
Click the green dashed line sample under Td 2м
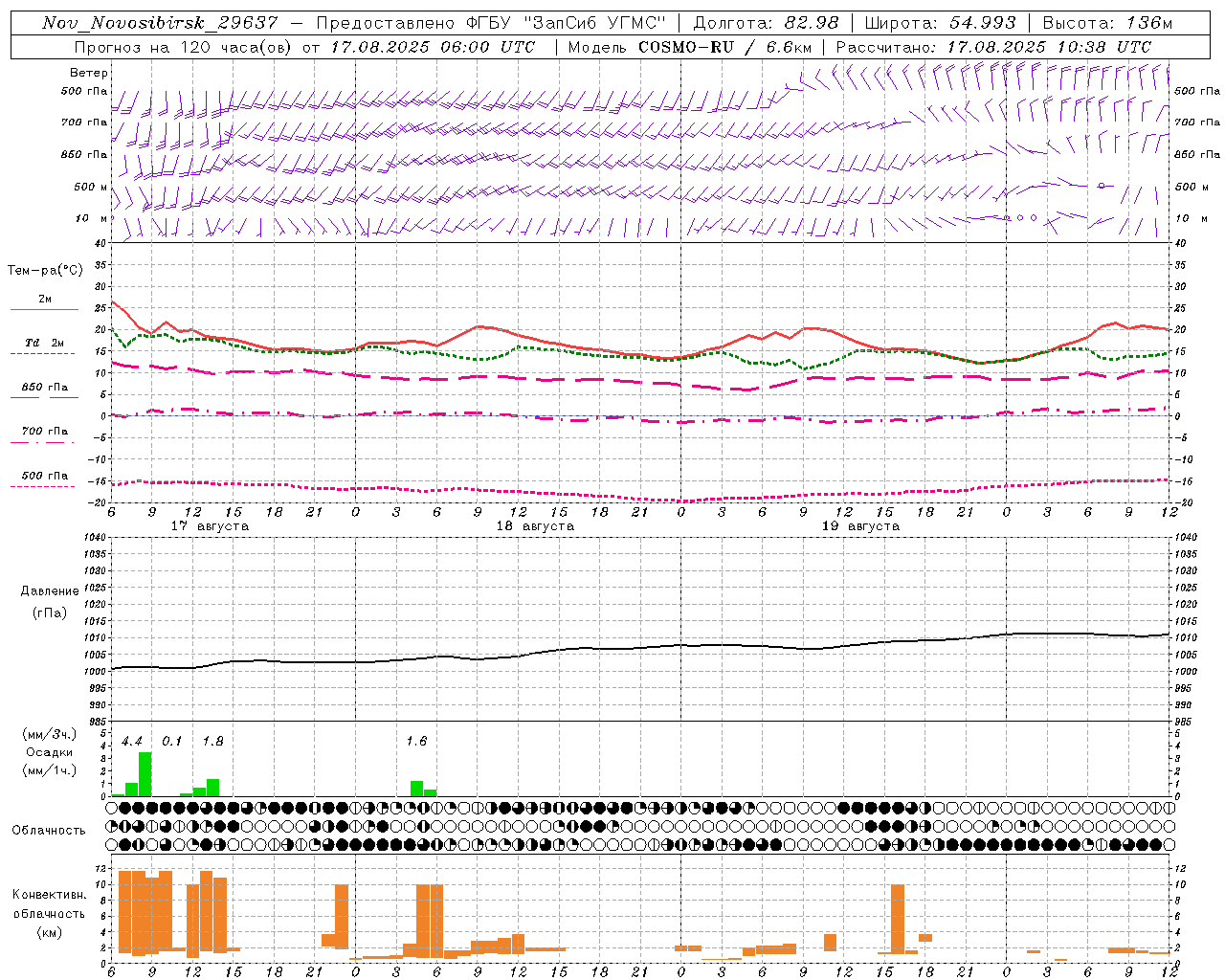click(x=43, y=354)
